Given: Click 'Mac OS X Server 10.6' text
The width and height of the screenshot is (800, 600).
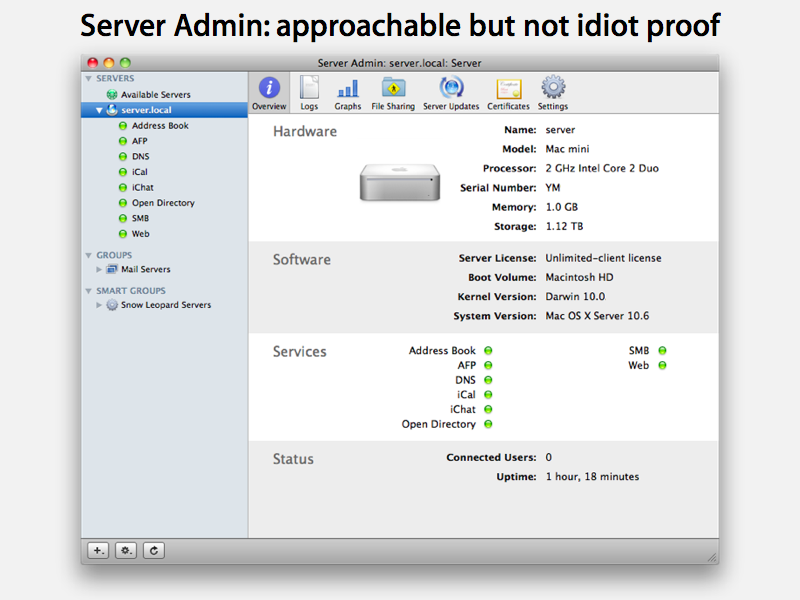Looking at the screenshot, I should [x=597, y=316].
